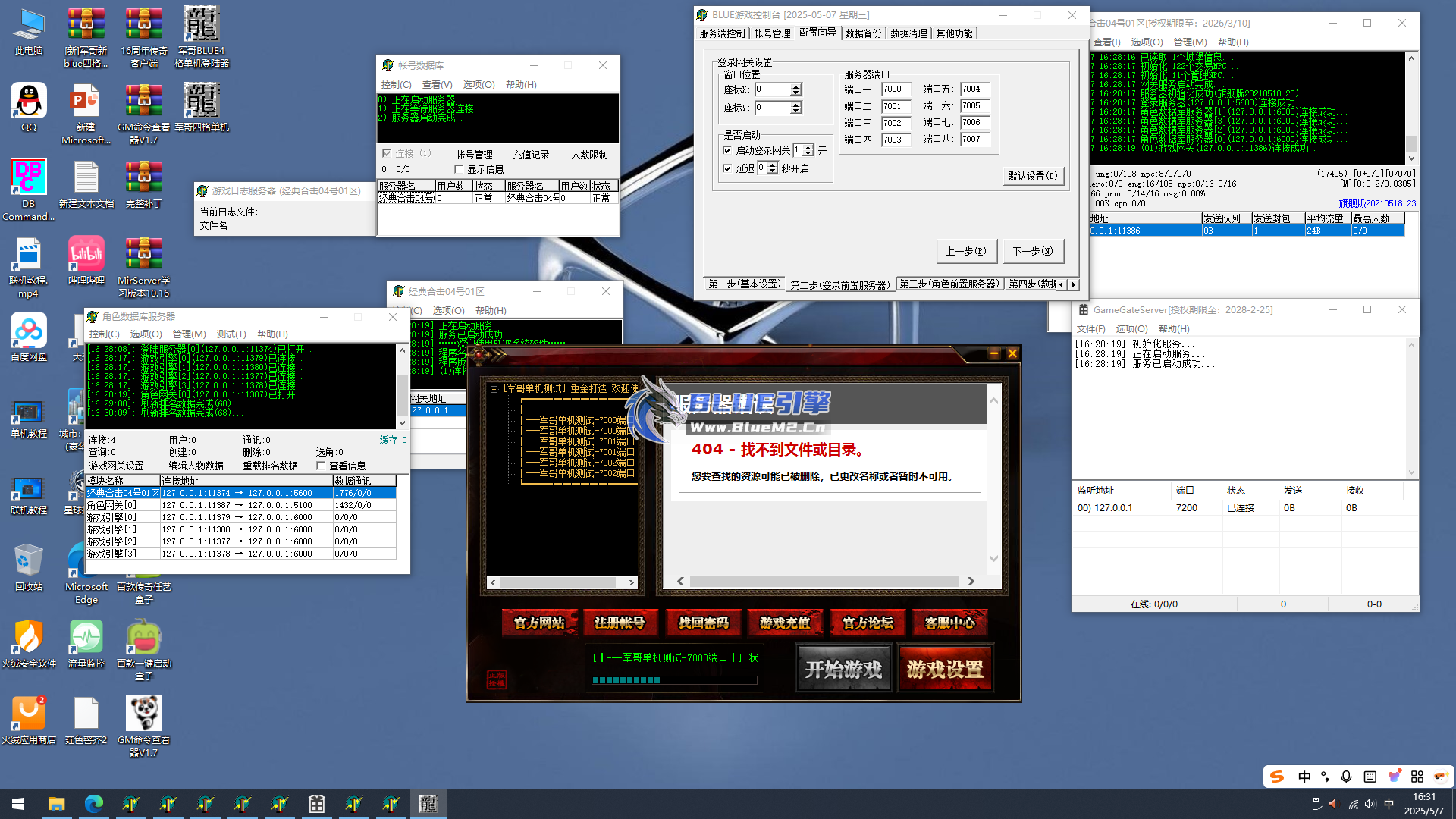This screenshot has height=819, width=1456.
Task: Open the 联机教程.mp4 video file icon
Action: click(x=29, y=267)
